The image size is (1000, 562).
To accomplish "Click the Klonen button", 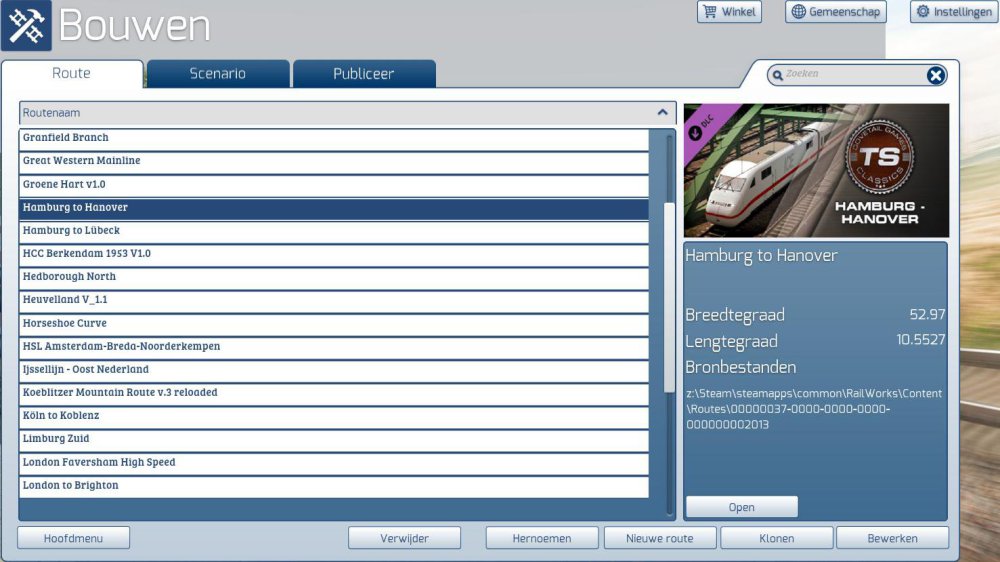I will (x=776, y=538).
